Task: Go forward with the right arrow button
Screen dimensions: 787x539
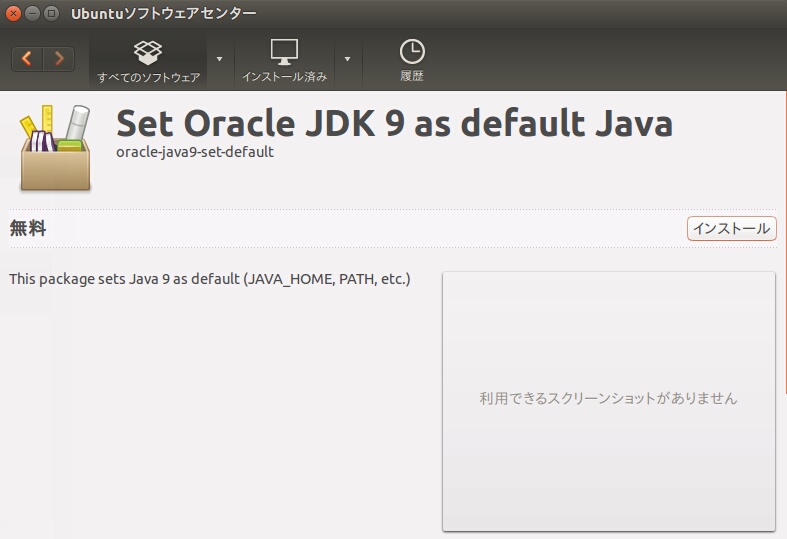Action: [x=59, y=59]
